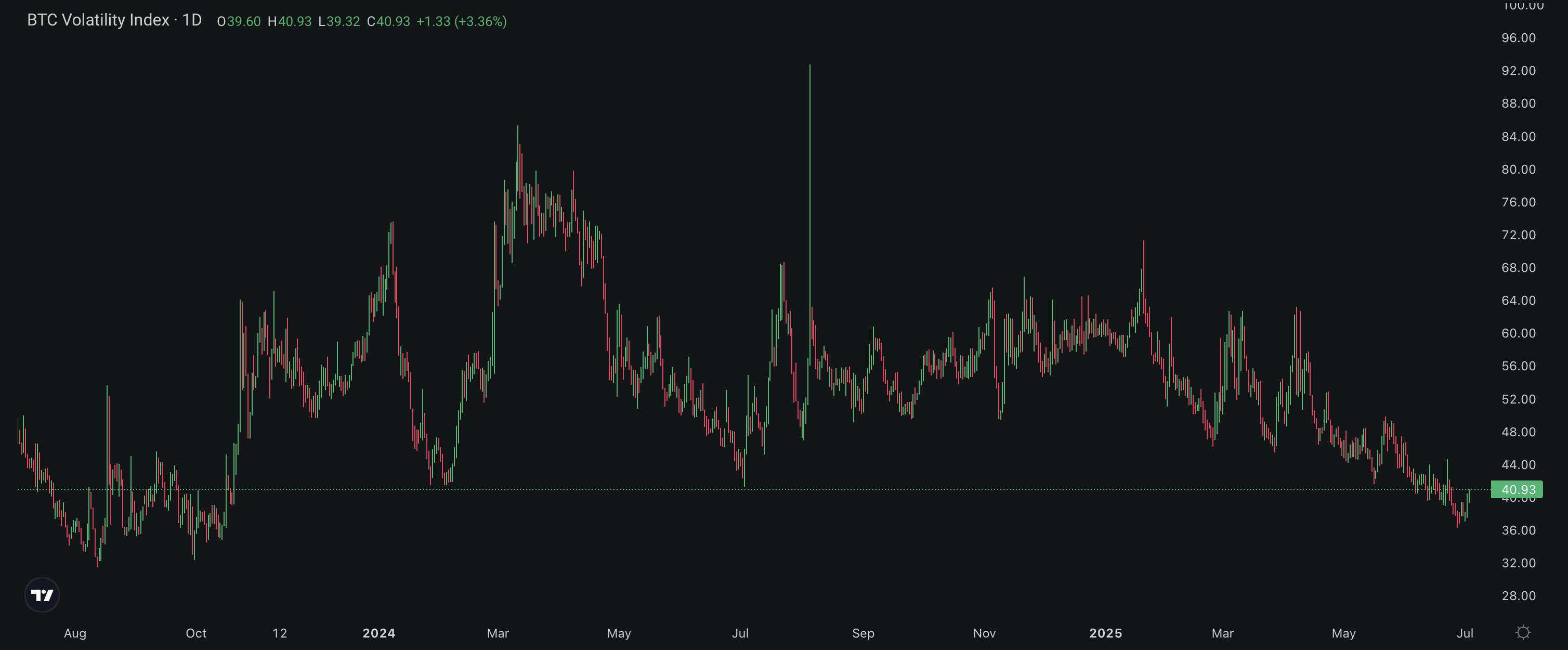The width and height of the screenshot is (1568, 650).
Task: Click the open value O39.60
Action: (x=239, y=21)
